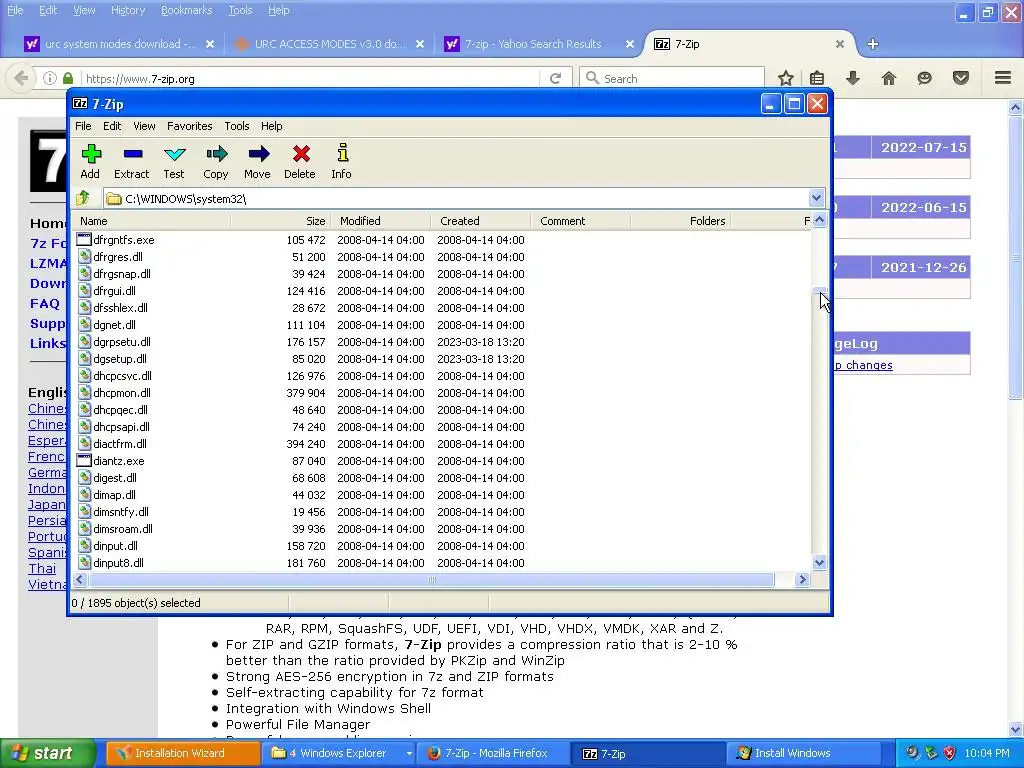Click the Firefox Search box
Image resolution: width=1024 pixels, height=768 pixels.
pyautogui.click(x=672, y=78)
